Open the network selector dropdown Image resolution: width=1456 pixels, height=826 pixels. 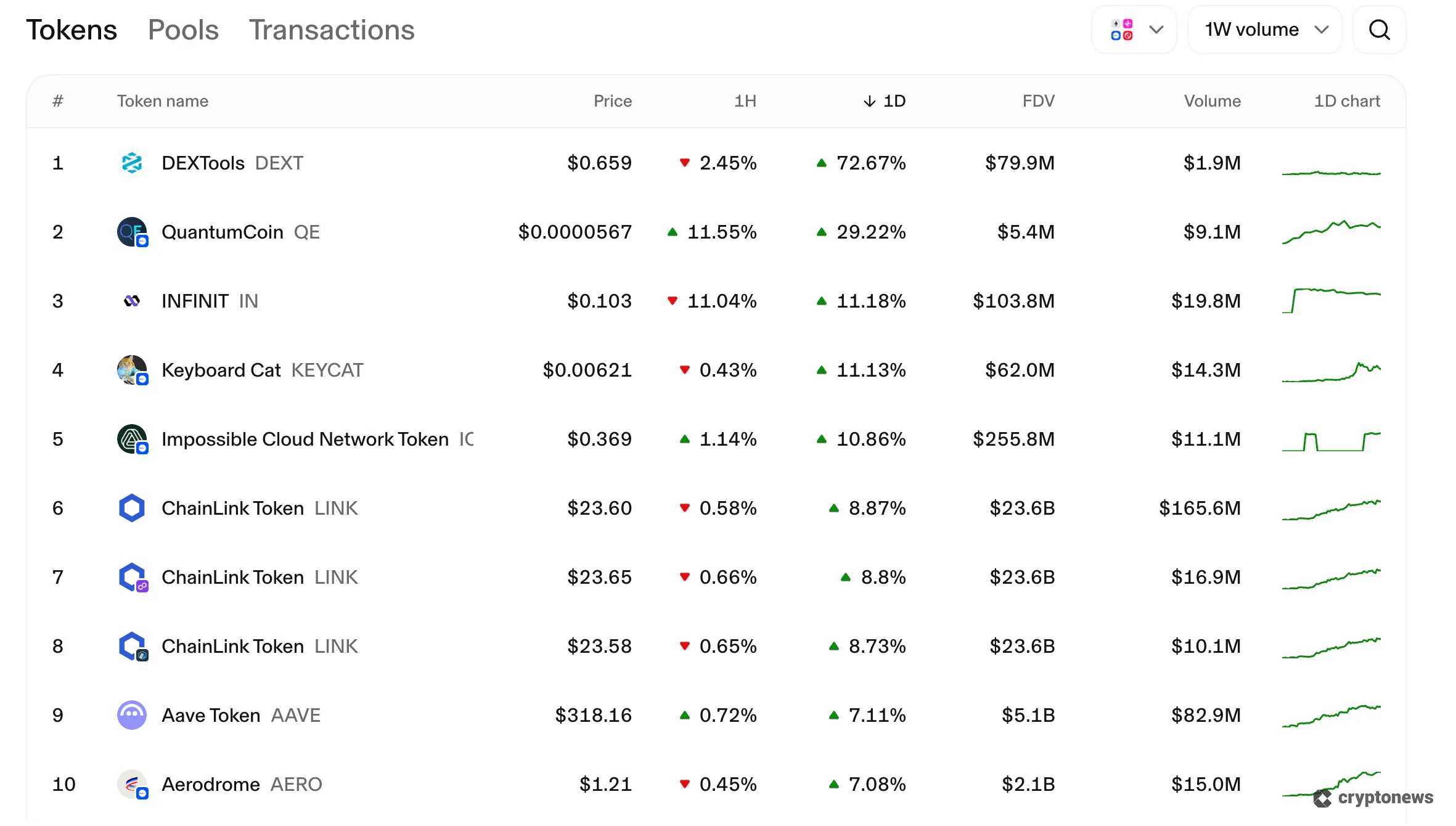tap(1134, 29)
